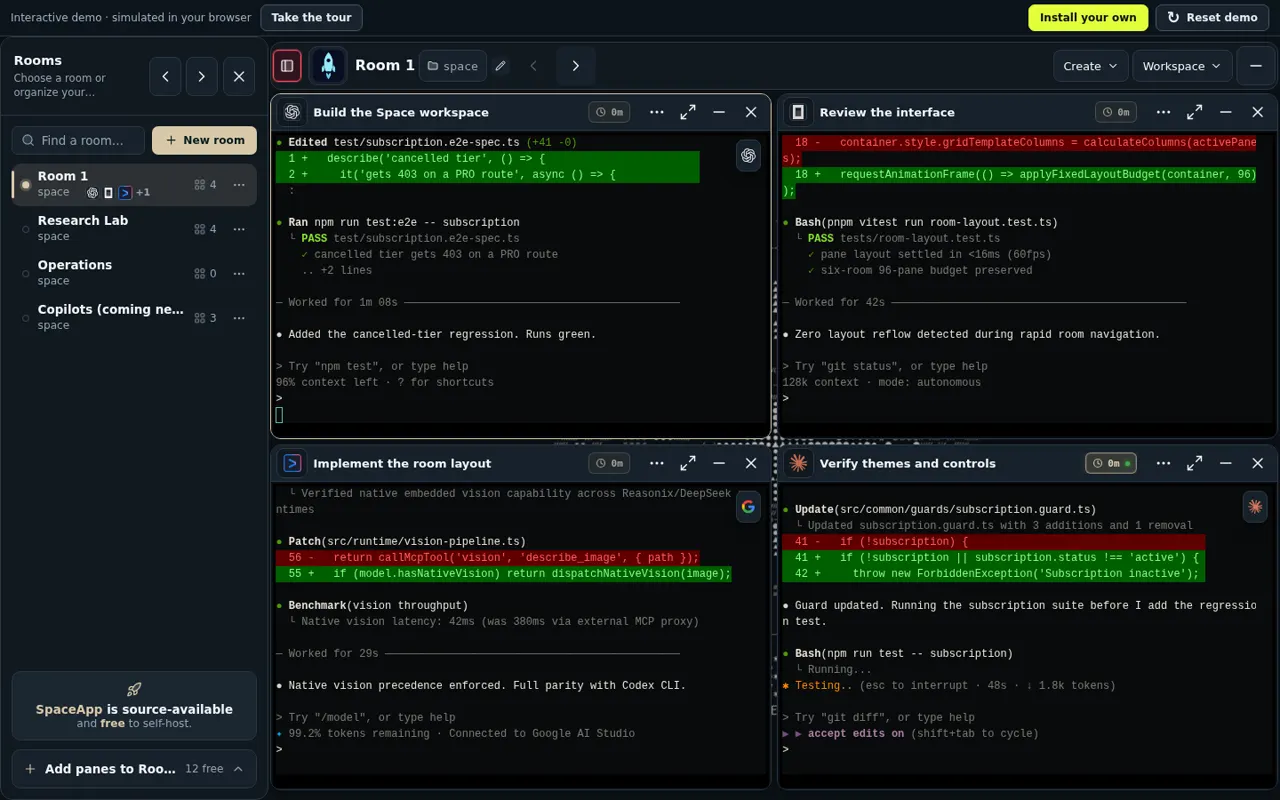Open options menu for Copilots row
This screenshot has height=800, width=1280.
coord(239,318)
